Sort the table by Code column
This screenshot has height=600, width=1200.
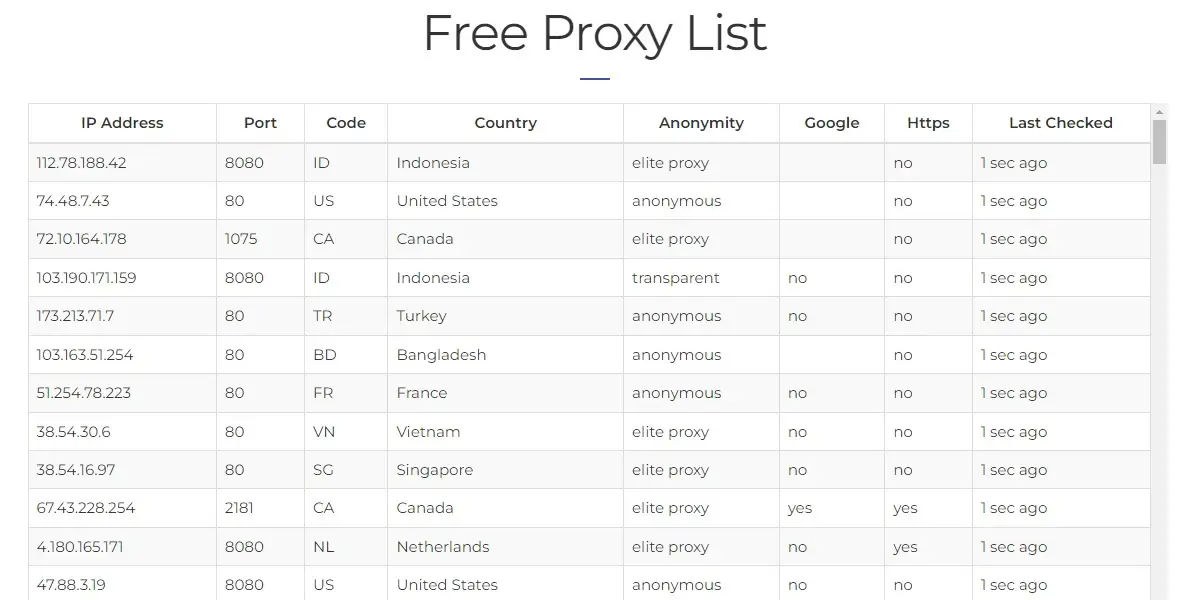(345, 122)
